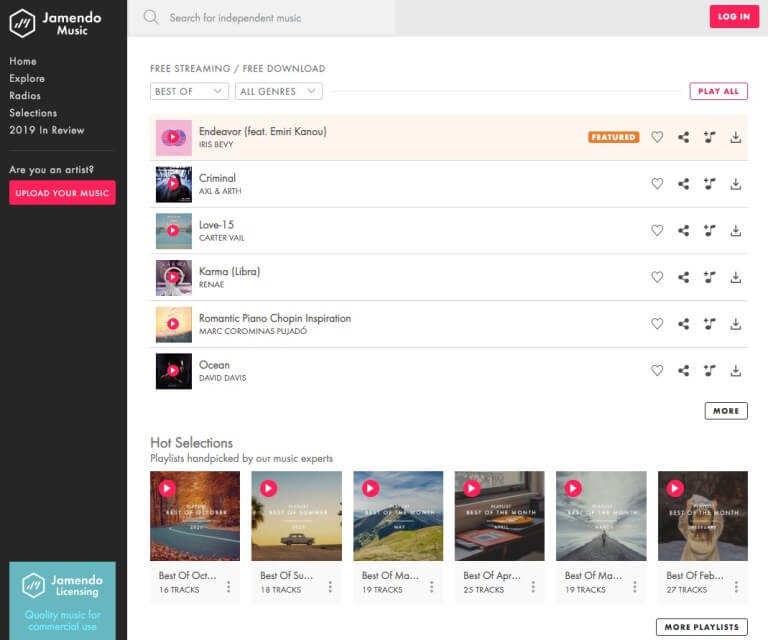Image resolution: width=768 pixels, height=640 pixels.
Task: Share the track Criminal
Action: click(x=683, y=184)
